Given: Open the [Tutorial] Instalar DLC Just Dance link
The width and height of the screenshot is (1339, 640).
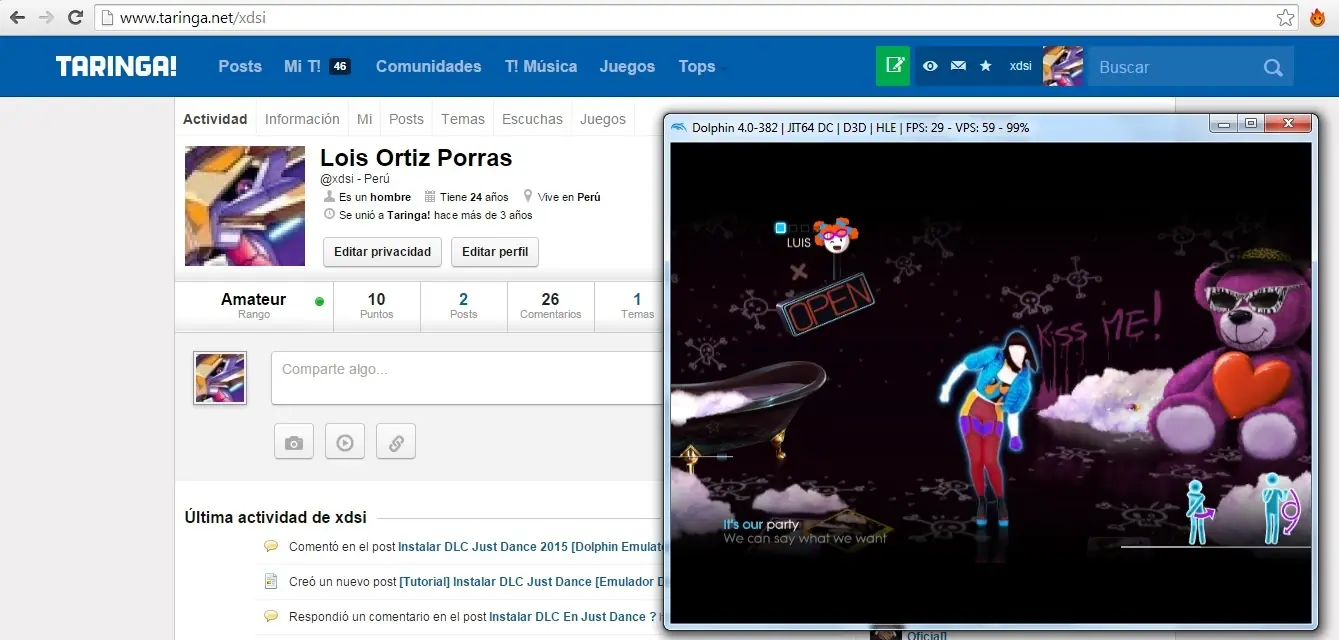Looking at the screenshot, I should point(532,581).
